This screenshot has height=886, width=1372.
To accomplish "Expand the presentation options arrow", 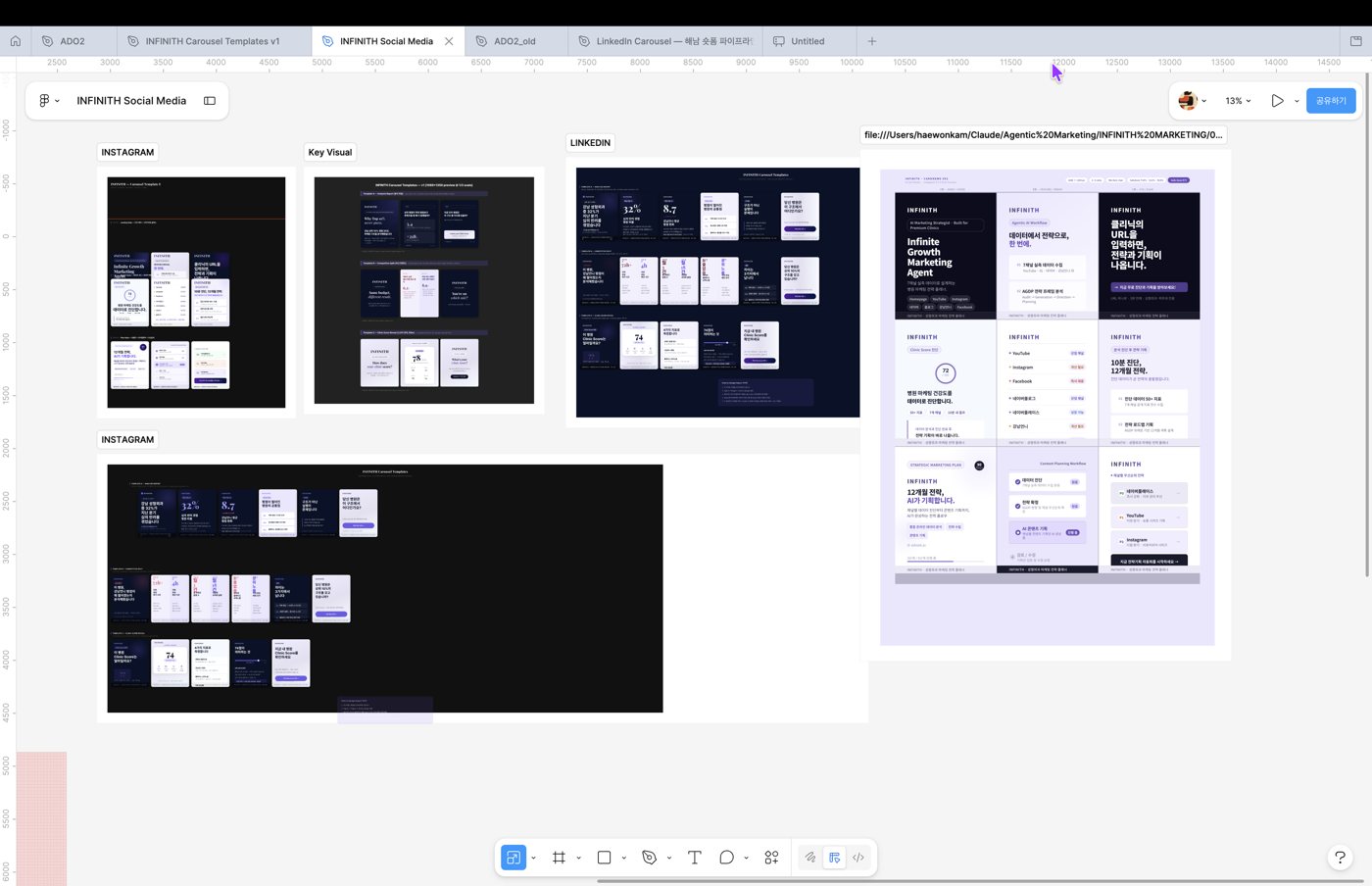I will (1297, 101).
